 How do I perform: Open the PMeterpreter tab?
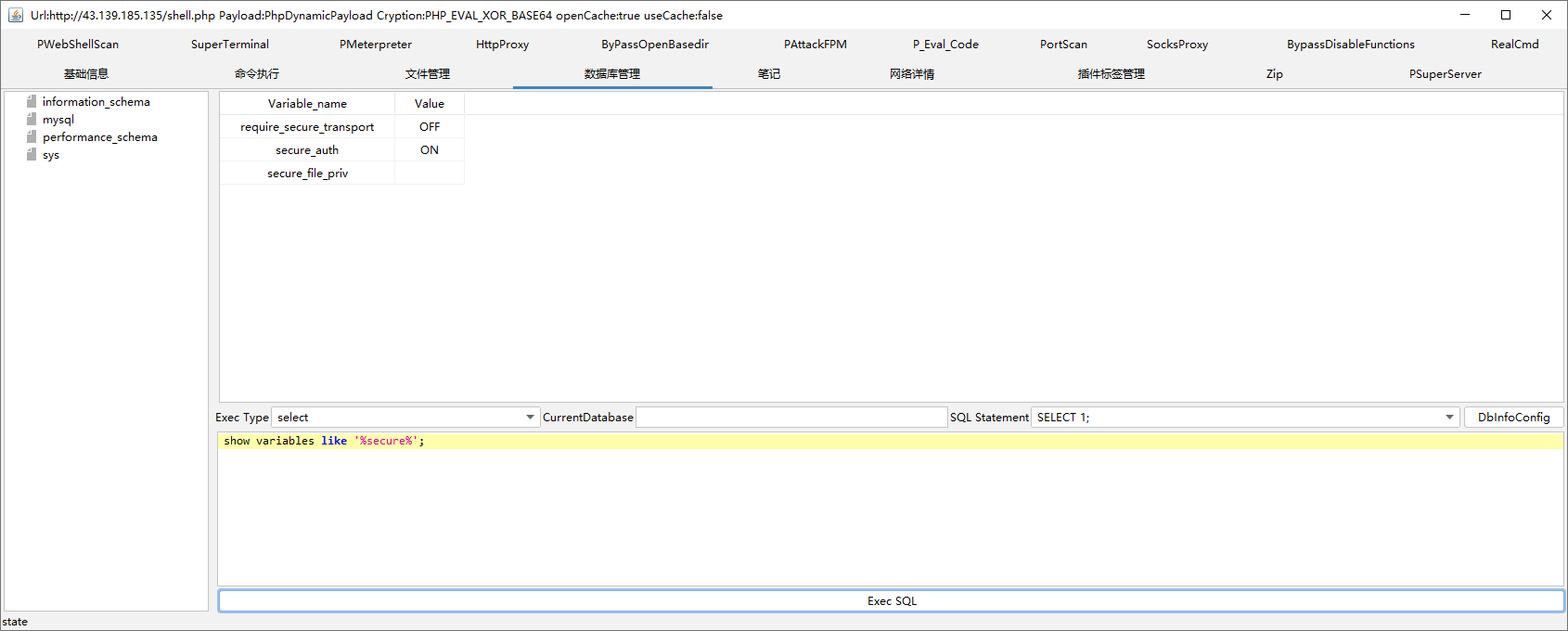tap(376, 45)
